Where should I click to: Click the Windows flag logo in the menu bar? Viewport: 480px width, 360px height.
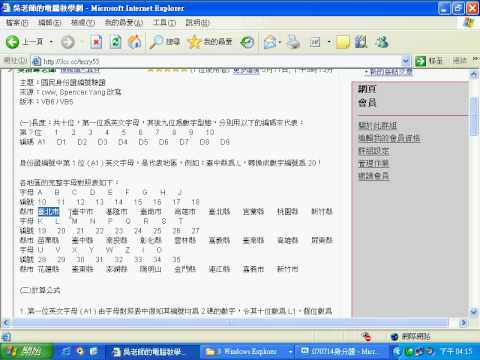[x=469, y=23]
